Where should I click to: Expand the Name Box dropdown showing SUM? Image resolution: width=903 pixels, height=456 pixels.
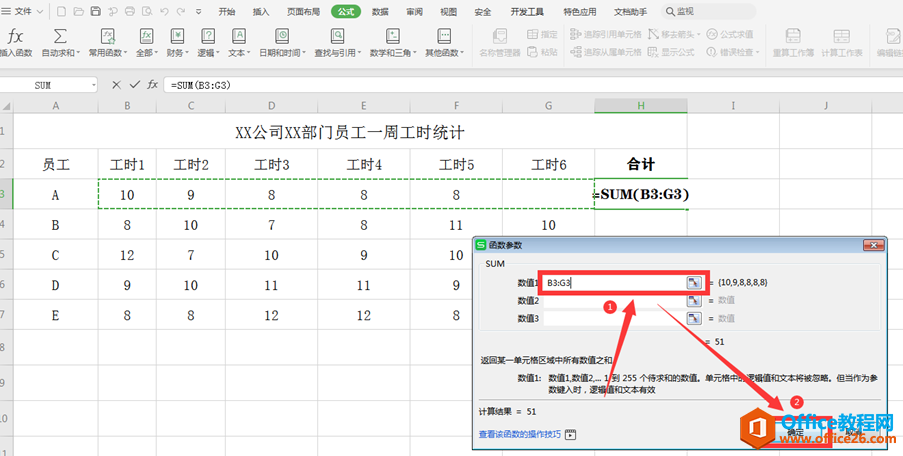pos(93,85)
